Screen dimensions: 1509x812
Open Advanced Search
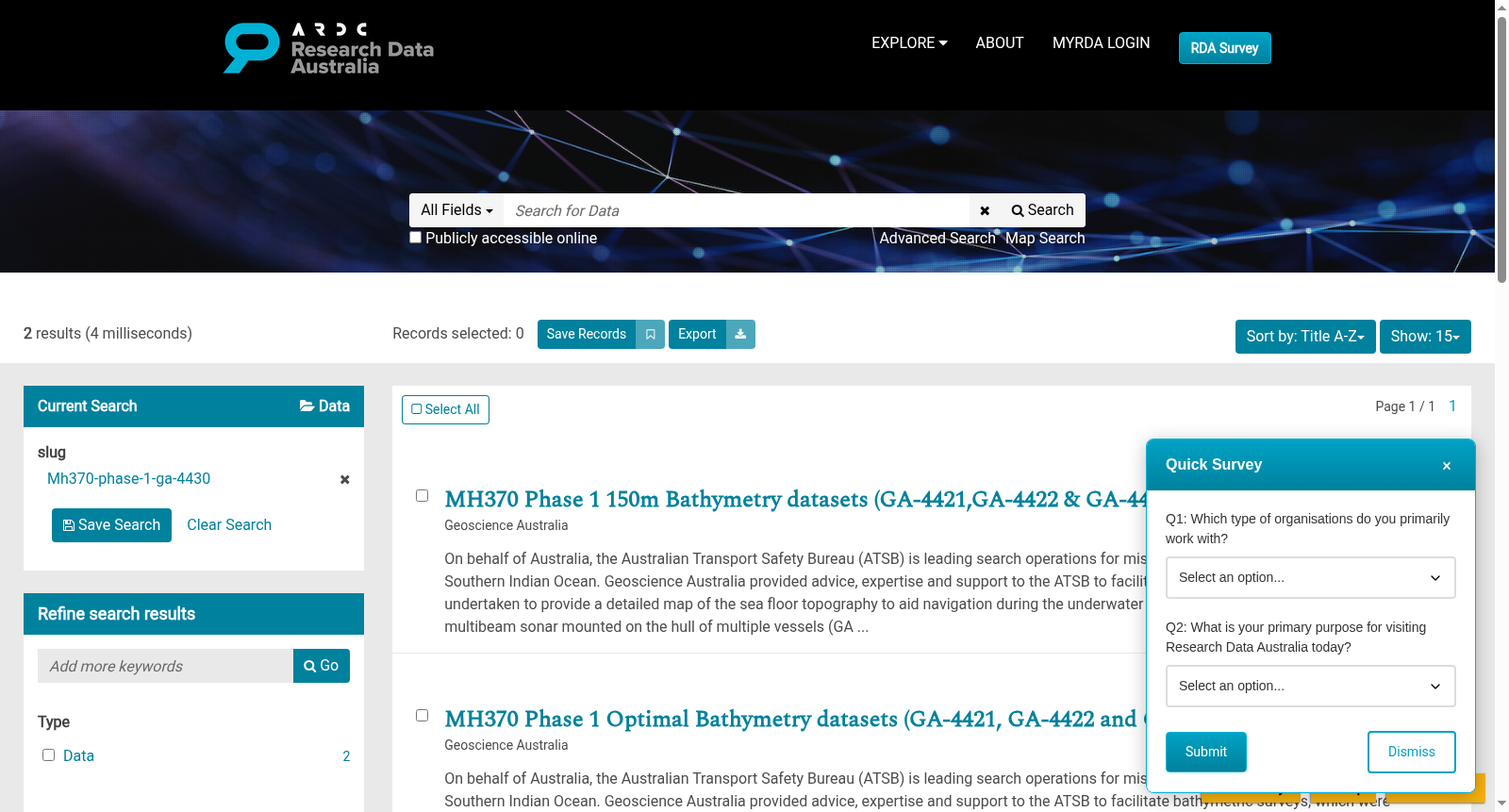[937, 239]
